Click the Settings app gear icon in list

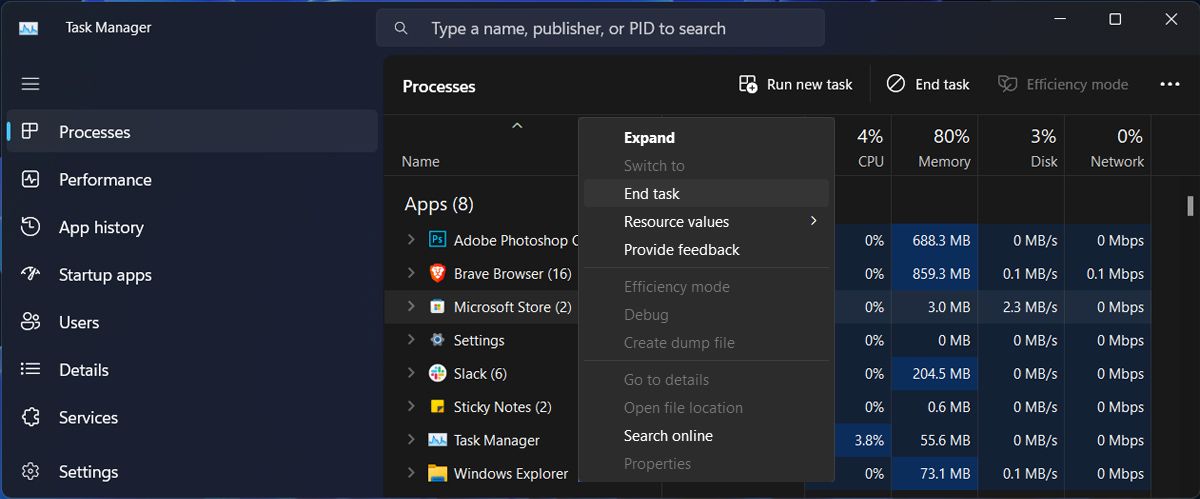click(x=437, y=340)
